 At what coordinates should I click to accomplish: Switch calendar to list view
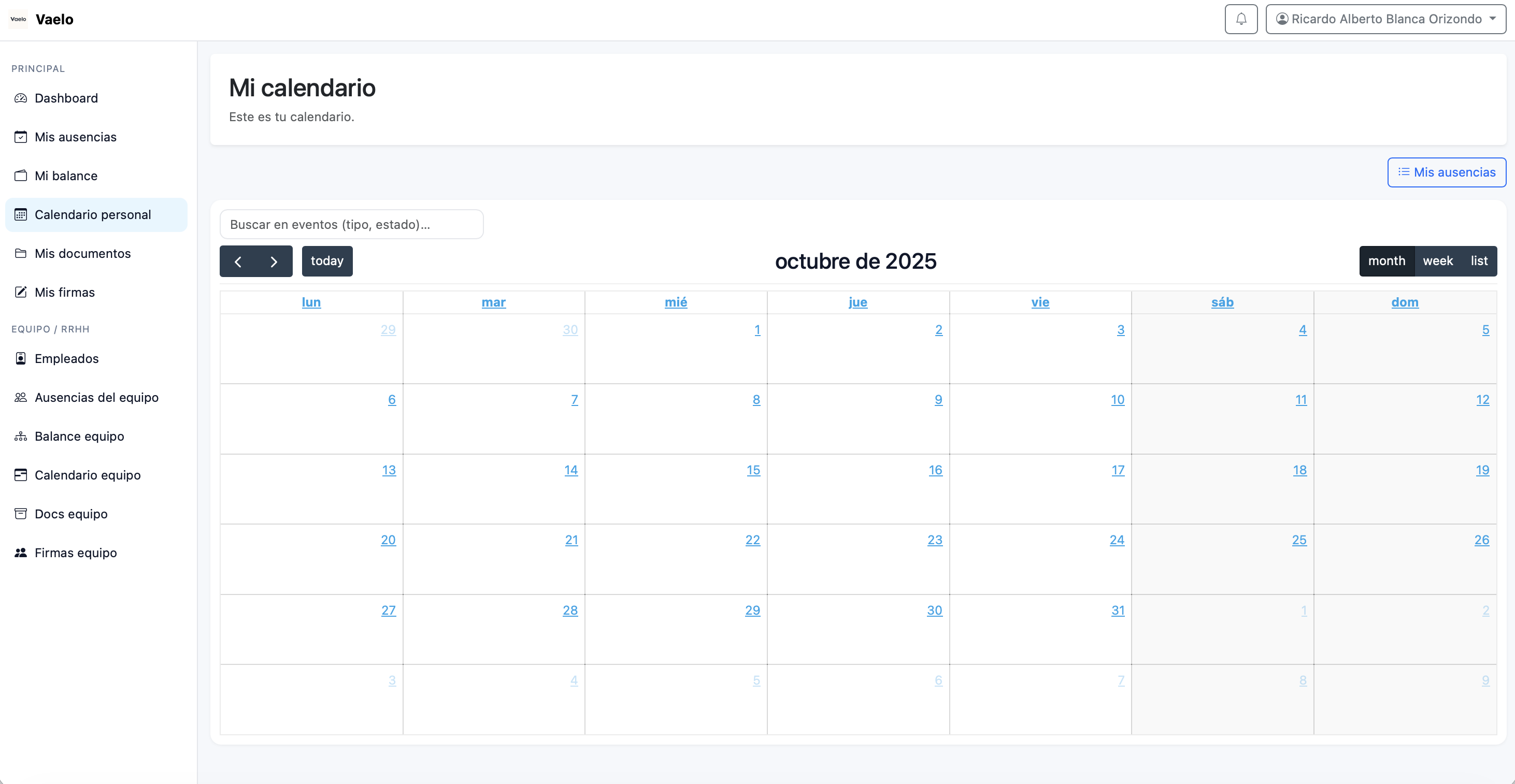pos(1479,260)
